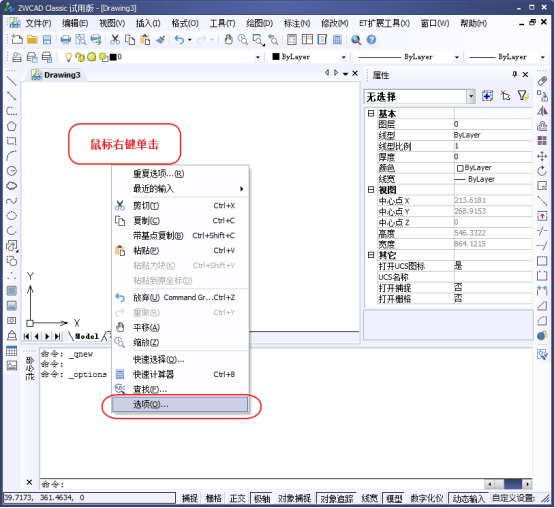Open the Help question mark icon
Screen dimensions: 554x508
point(371,40)
